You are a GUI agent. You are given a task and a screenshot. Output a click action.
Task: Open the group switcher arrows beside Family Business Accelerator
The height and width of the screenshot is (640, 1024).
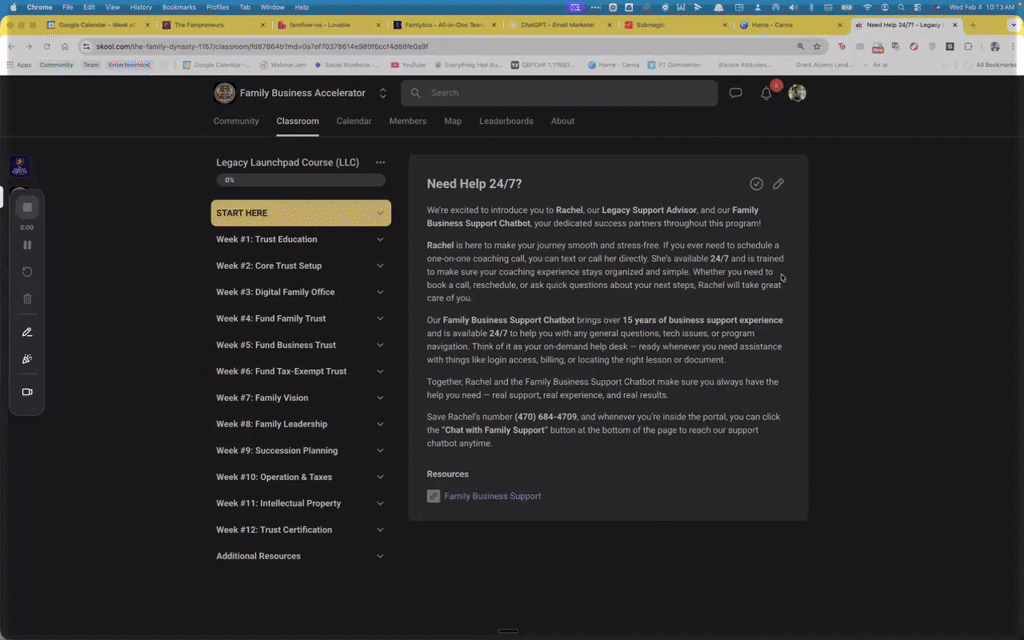click(383, 93)
